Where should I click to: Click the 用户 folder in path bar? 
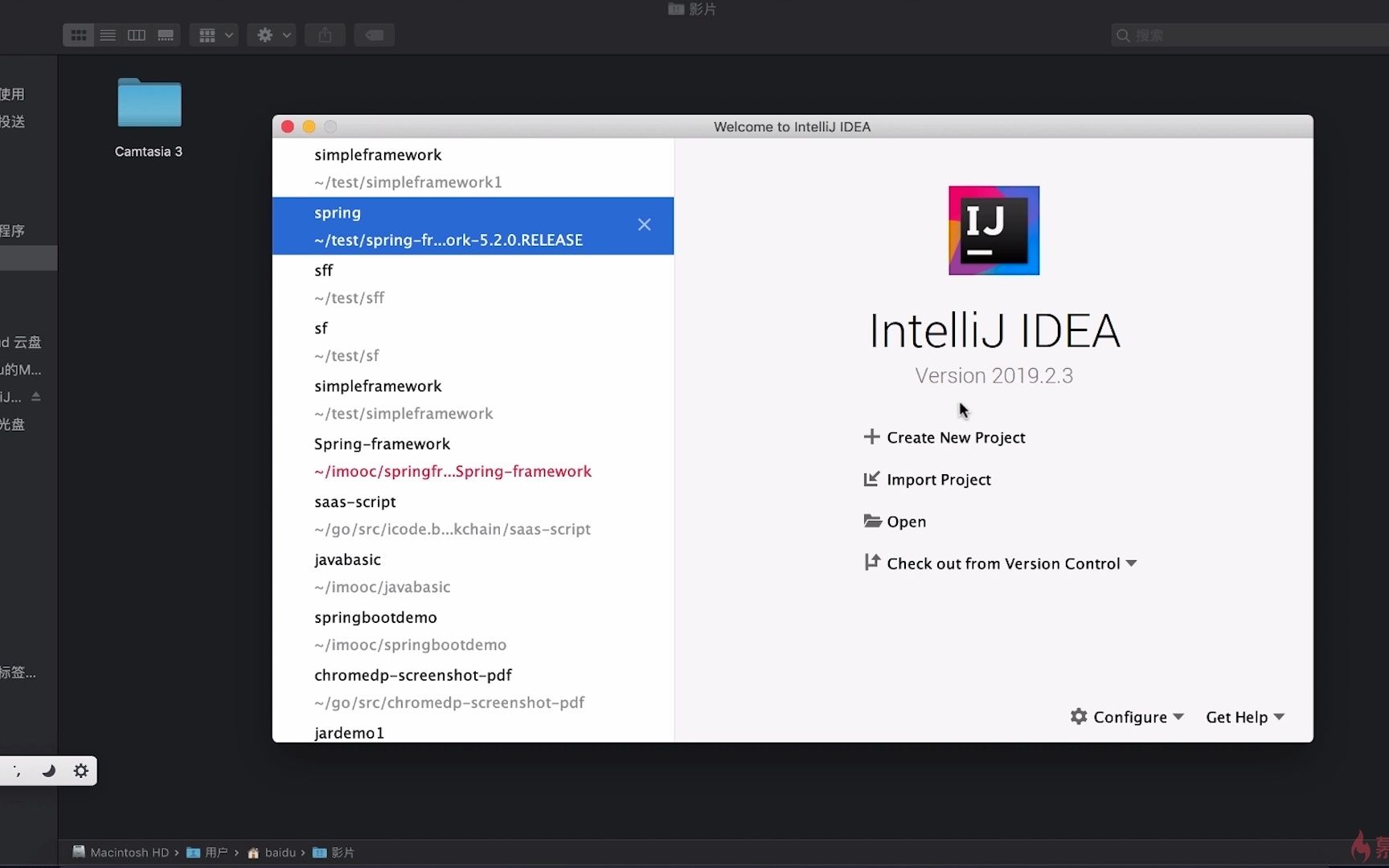pyautogui.click(x=207, y=852)
